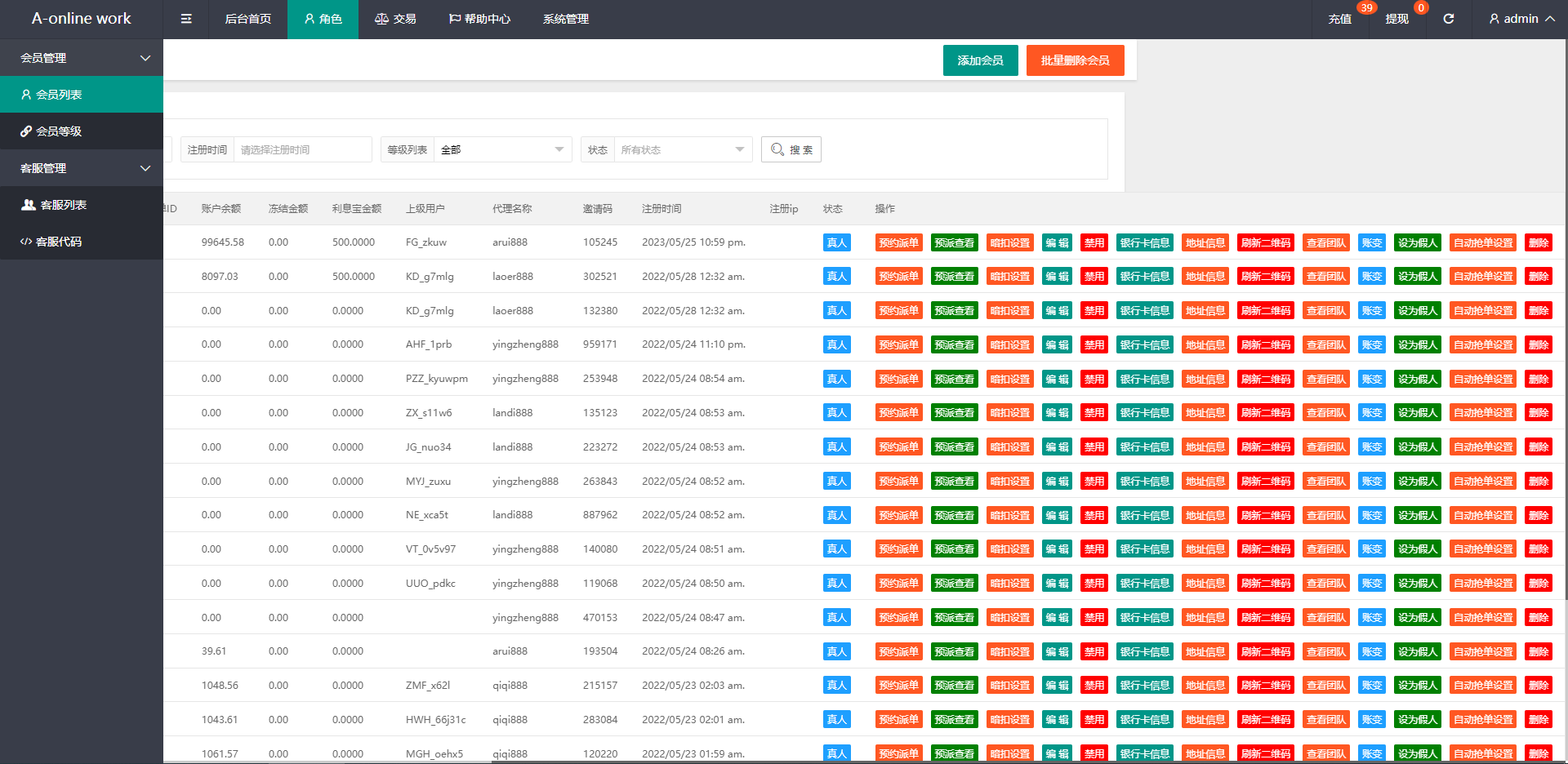Open the admin user dropdown menu
Image resolution: width=1568 pixels, height=764 pixels.
click(1521, 19)
